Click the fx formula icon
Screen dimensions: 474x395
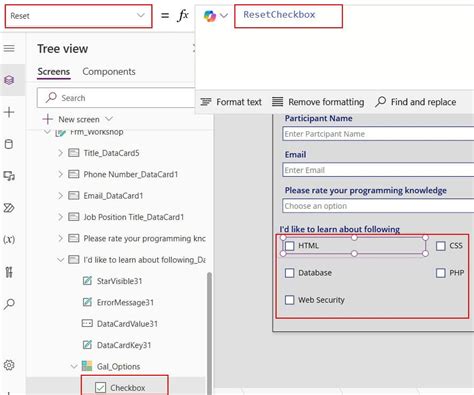coord(183,16)
